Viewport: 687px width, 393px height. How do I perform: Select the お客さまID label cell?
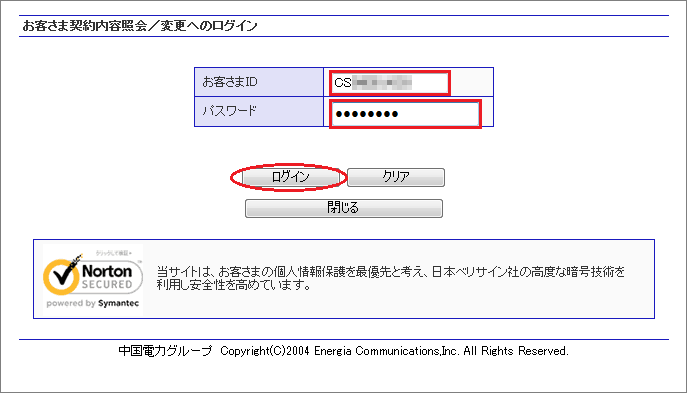pyautogui.click(x=259, y=82)
